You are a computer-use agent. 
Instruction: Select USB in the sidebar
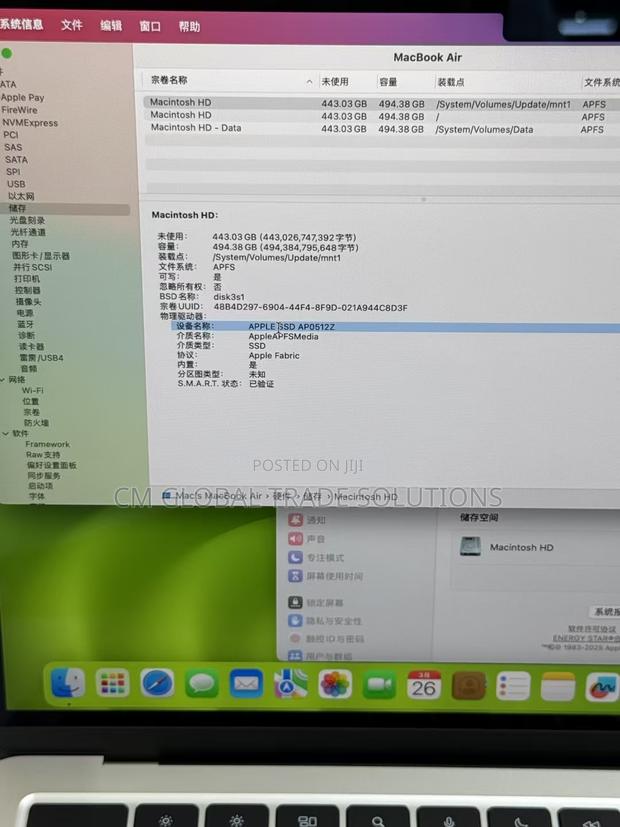click(x=16, y=184)
